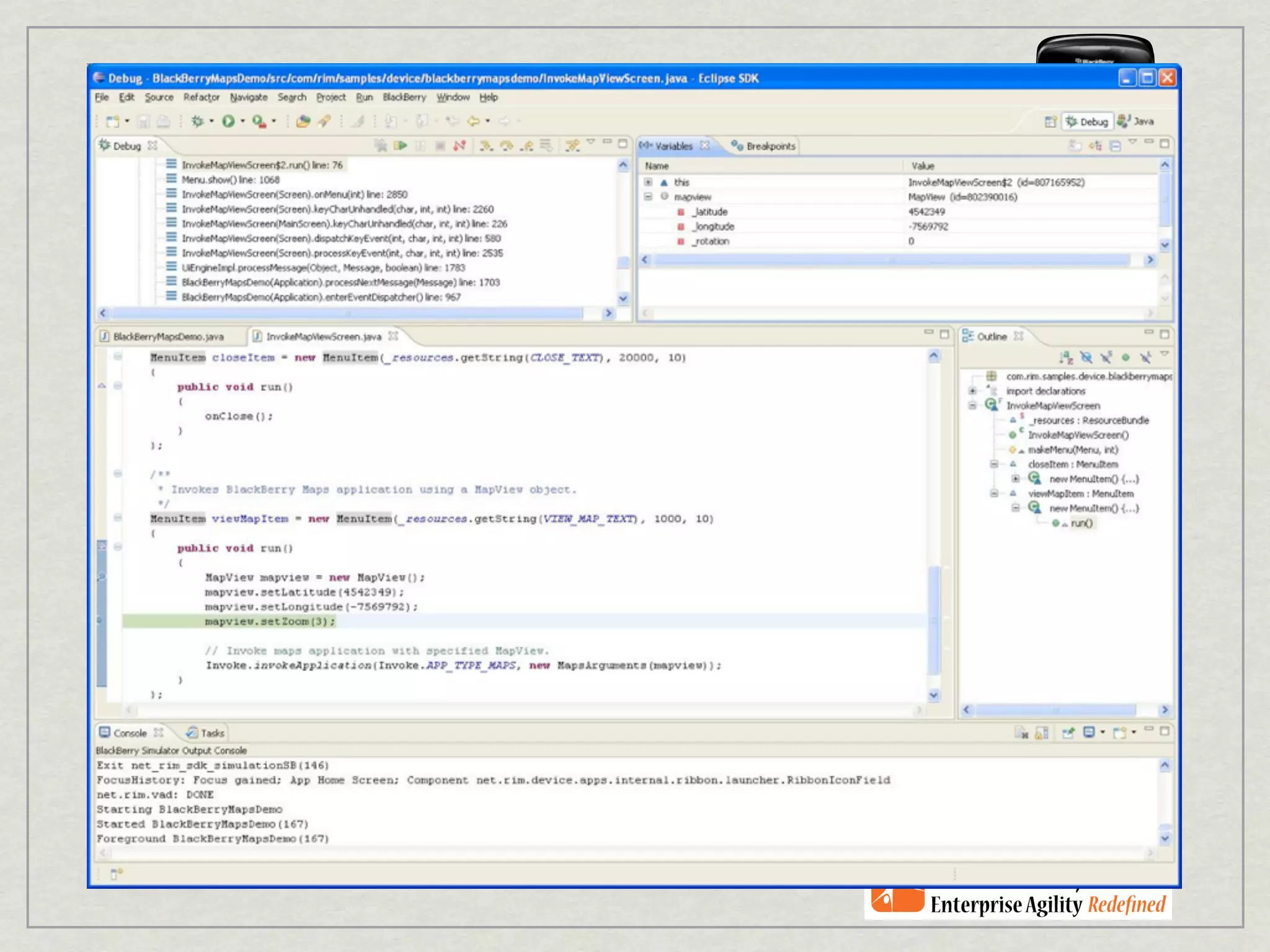
Task: Toggle Show Type Names in Variables view
Action: [1075, 146]
